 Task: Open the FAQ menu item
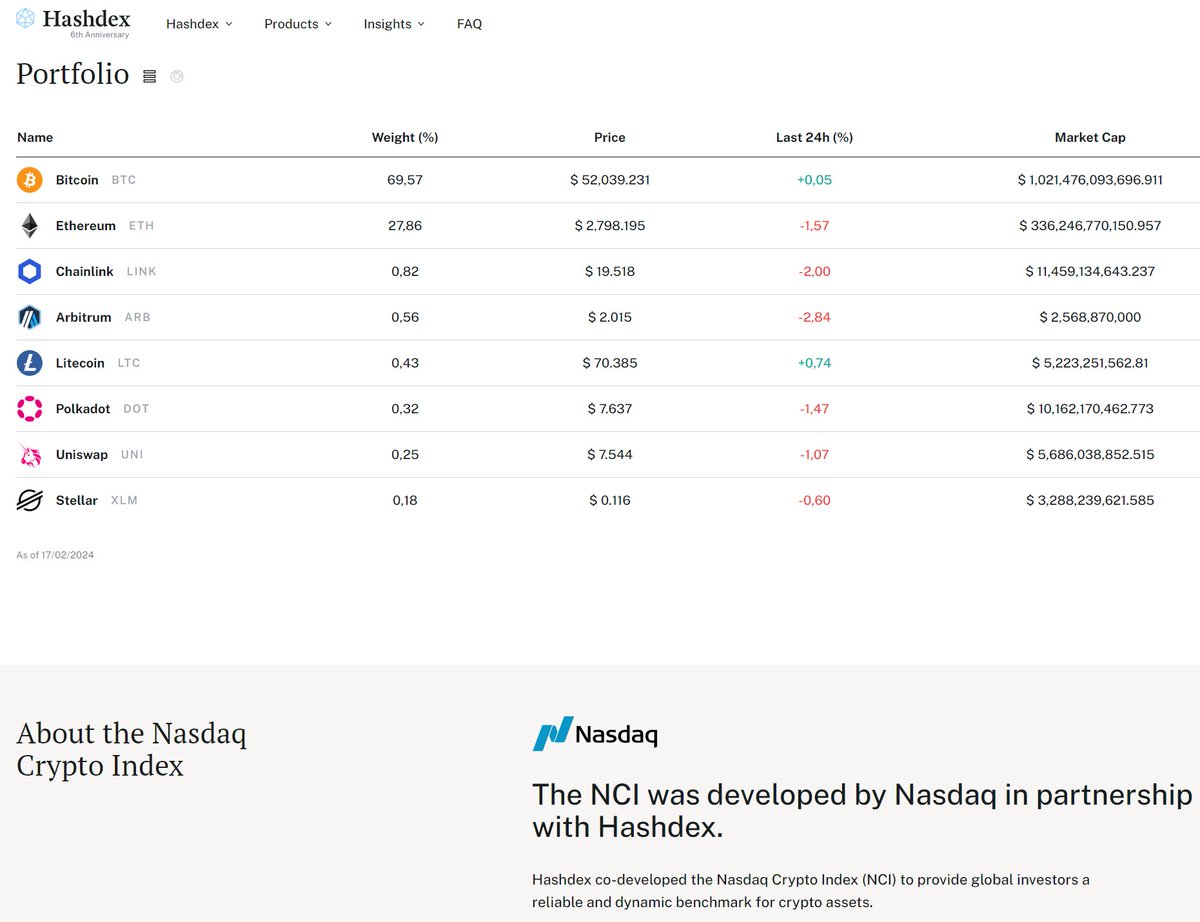469,24
